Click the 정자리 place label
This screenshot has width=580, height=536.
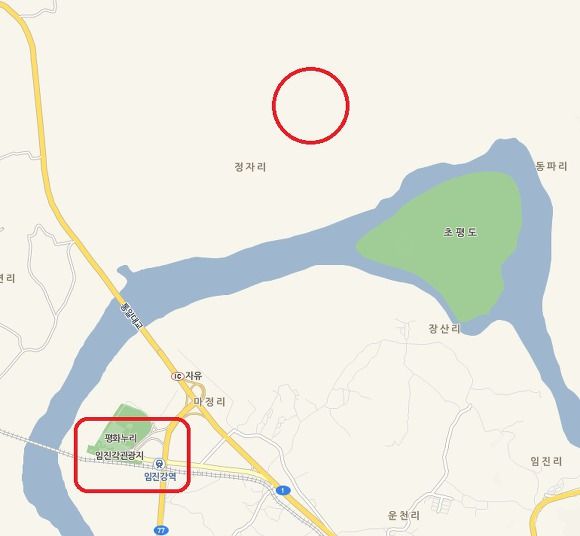point(250,167)
